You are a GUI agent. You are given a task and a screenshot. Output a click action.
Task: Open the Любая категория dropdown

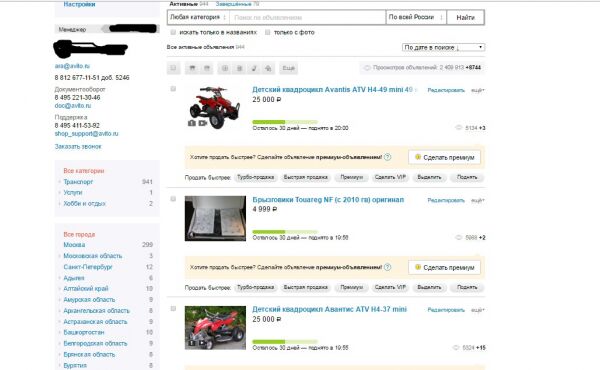(198, 17)
